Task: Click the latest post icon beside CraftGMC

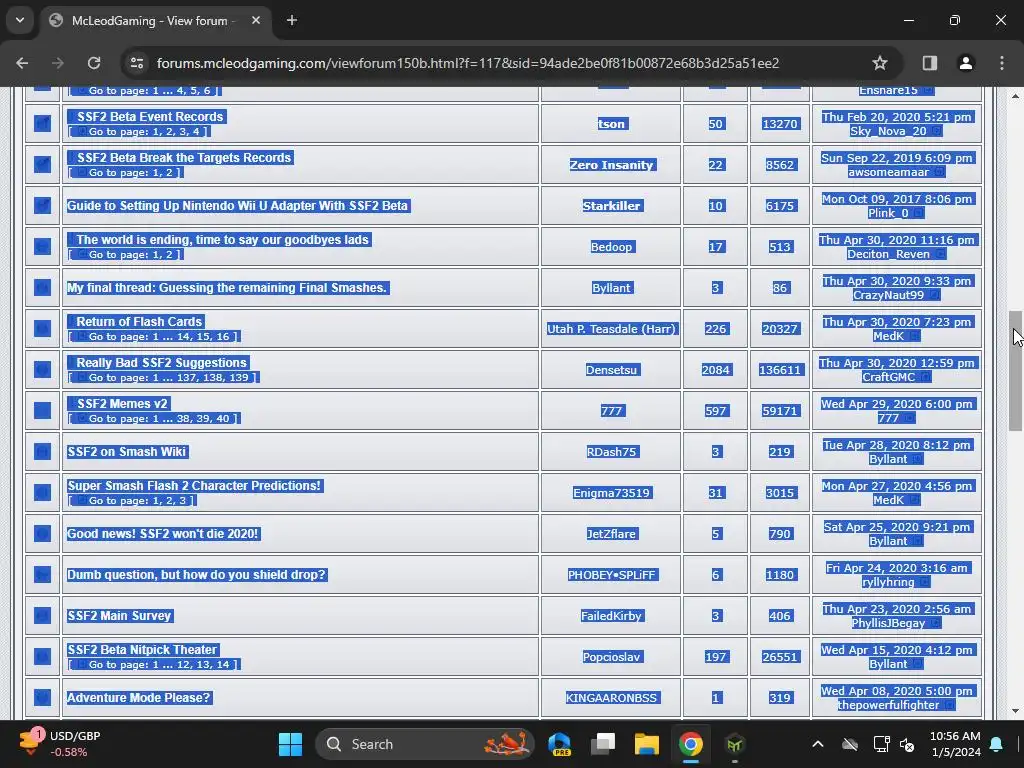Action: click(925, 377)
